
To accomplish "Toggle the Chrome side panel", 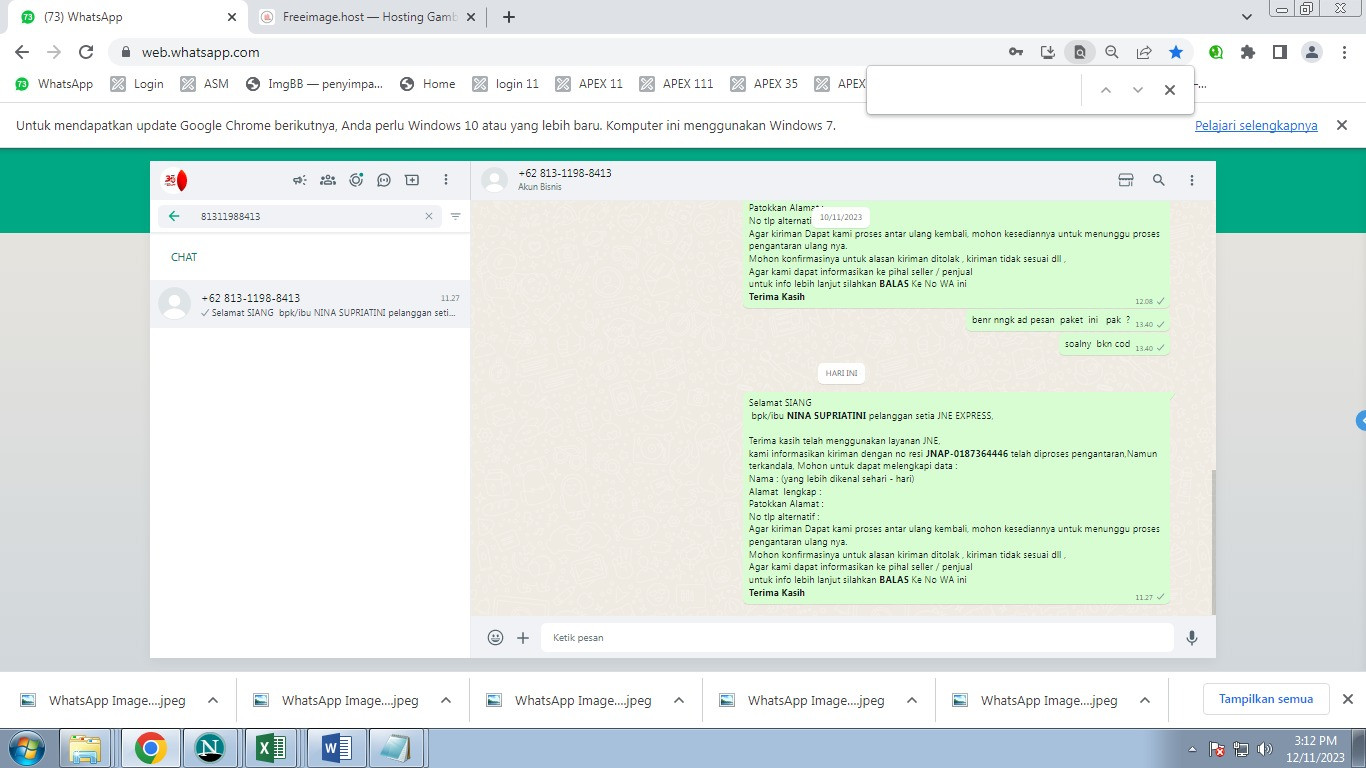I will pyautogui.click(x=1280, y=52).
